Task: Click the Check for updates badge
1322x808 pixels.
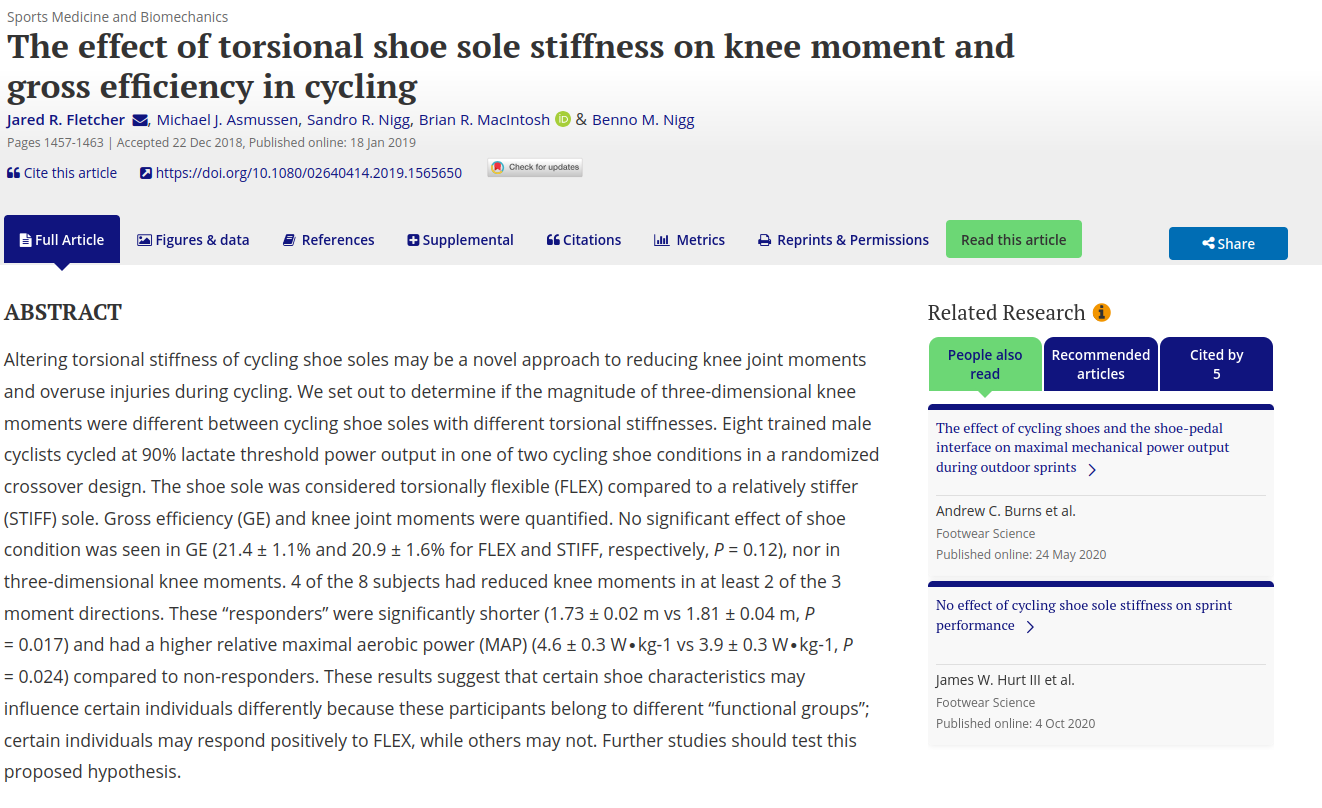Action: tap(535, 168)
